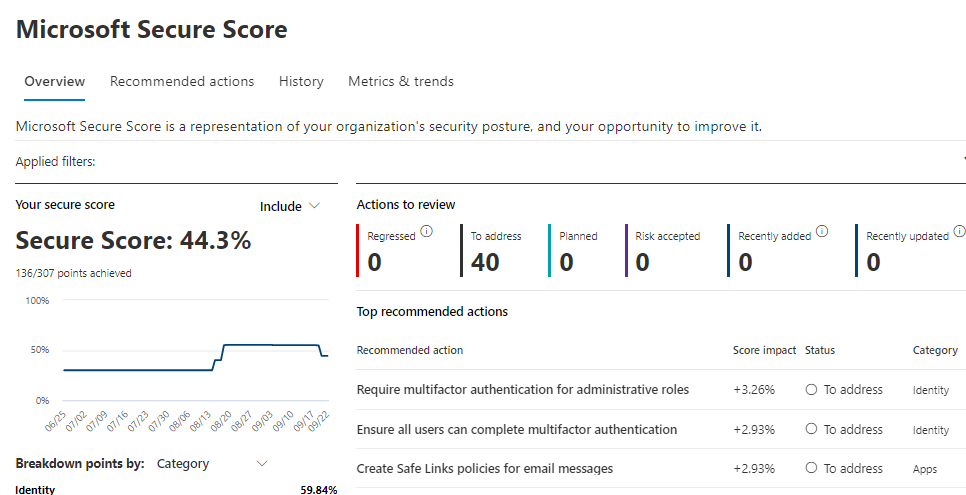Click the Planned actions count tile
966x495 pixels.
[x=568, y=262]
